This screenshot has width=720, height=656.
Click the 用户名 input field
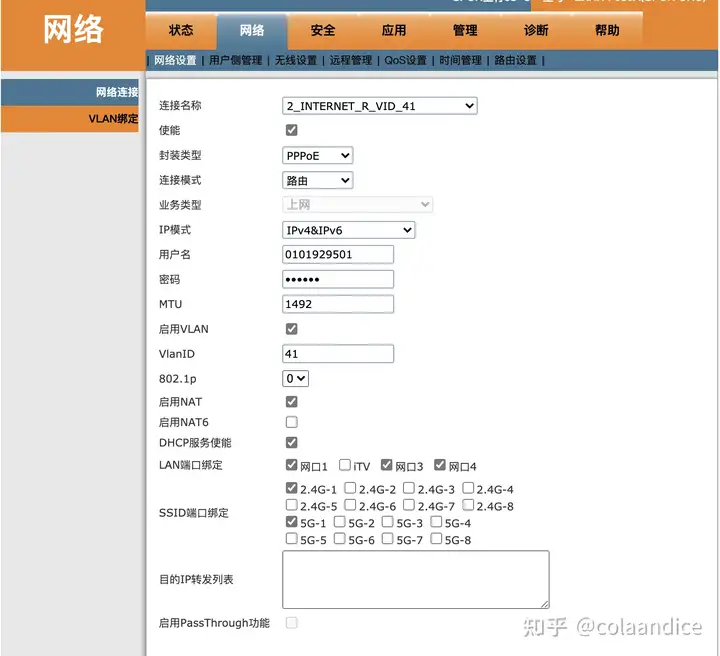coord(338,254)
